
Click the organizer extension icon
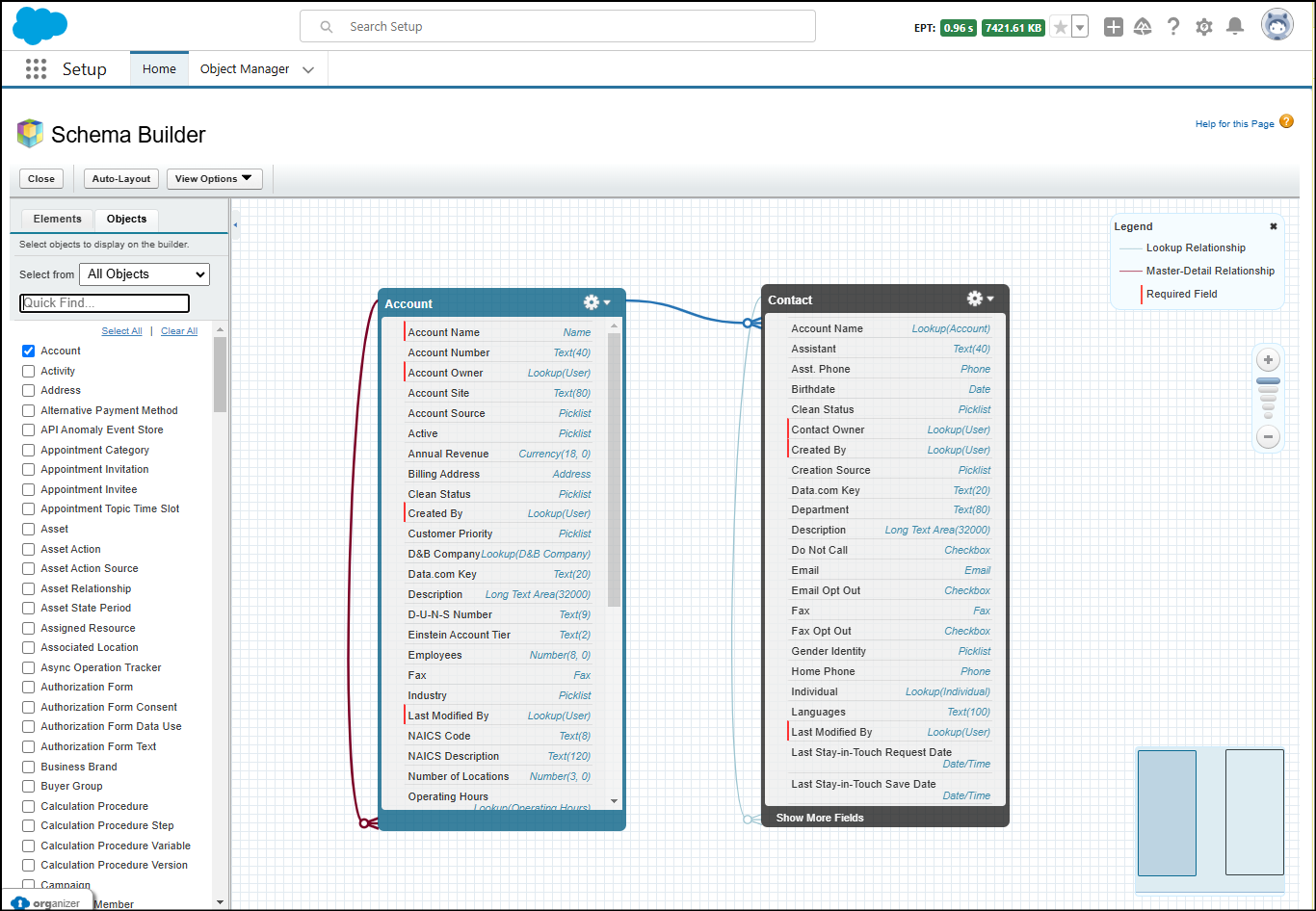coord(48,903)
